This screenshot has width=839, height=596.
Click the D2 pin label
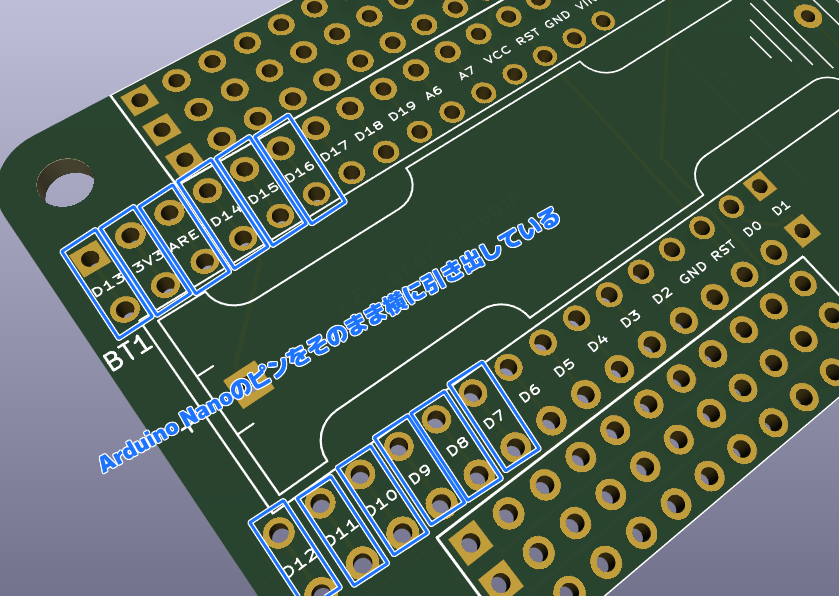tap(662, 295)
